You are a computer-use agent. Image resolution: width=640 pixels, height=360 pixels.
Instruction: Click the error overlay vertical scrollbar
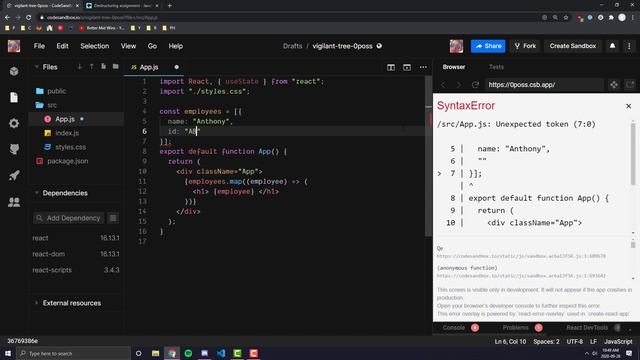click(633, 153)
